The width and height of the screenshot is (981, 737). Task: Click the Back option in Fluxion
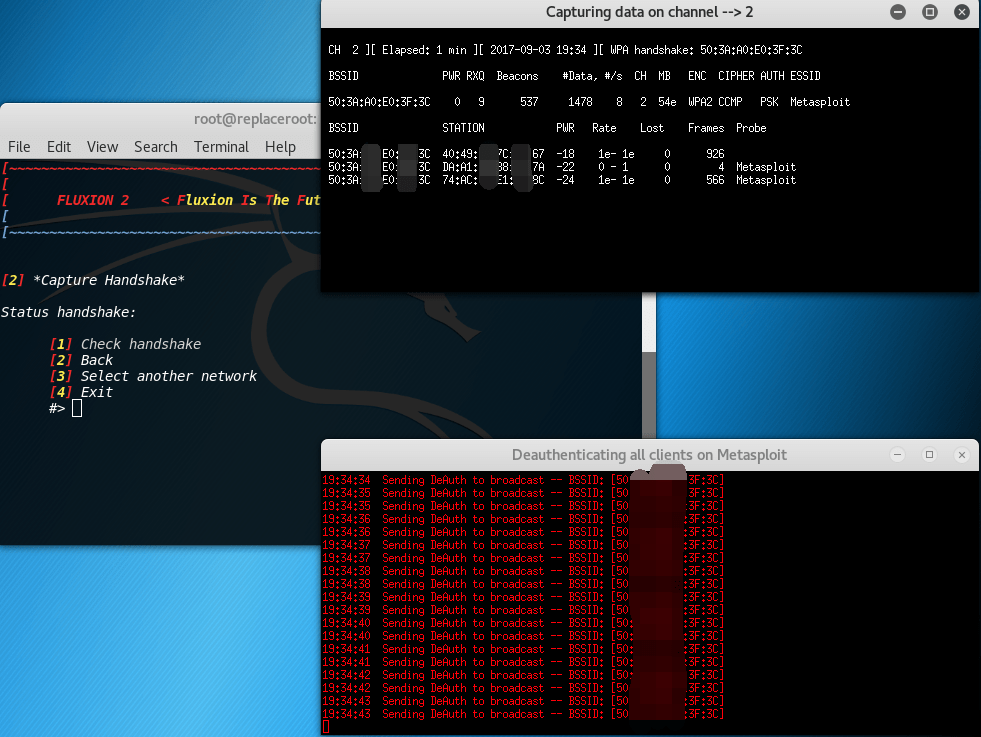click(96, 360)
